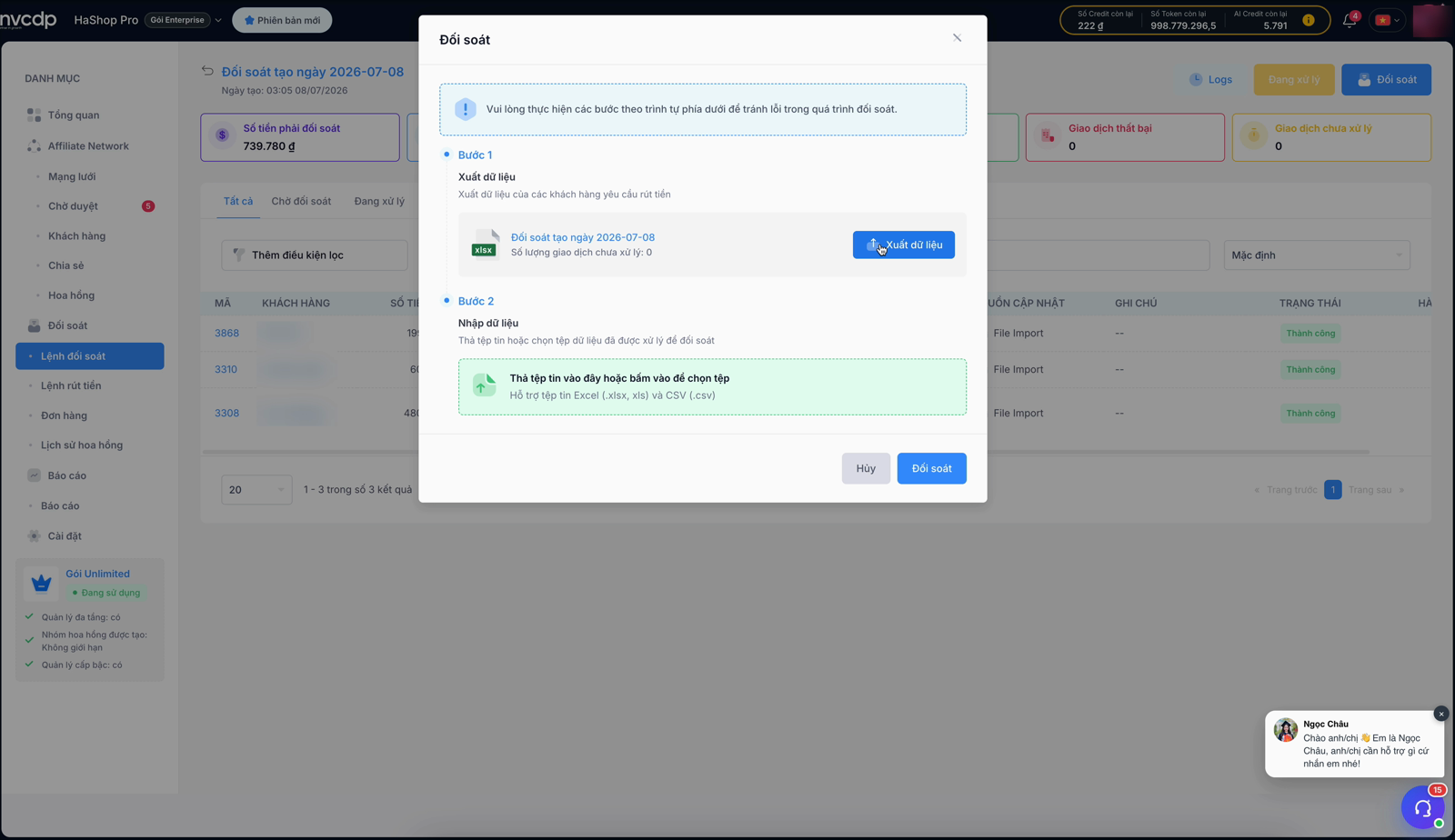
Task: Click the Xuất dữ liệu export button
Action: [x=903, y=245]
